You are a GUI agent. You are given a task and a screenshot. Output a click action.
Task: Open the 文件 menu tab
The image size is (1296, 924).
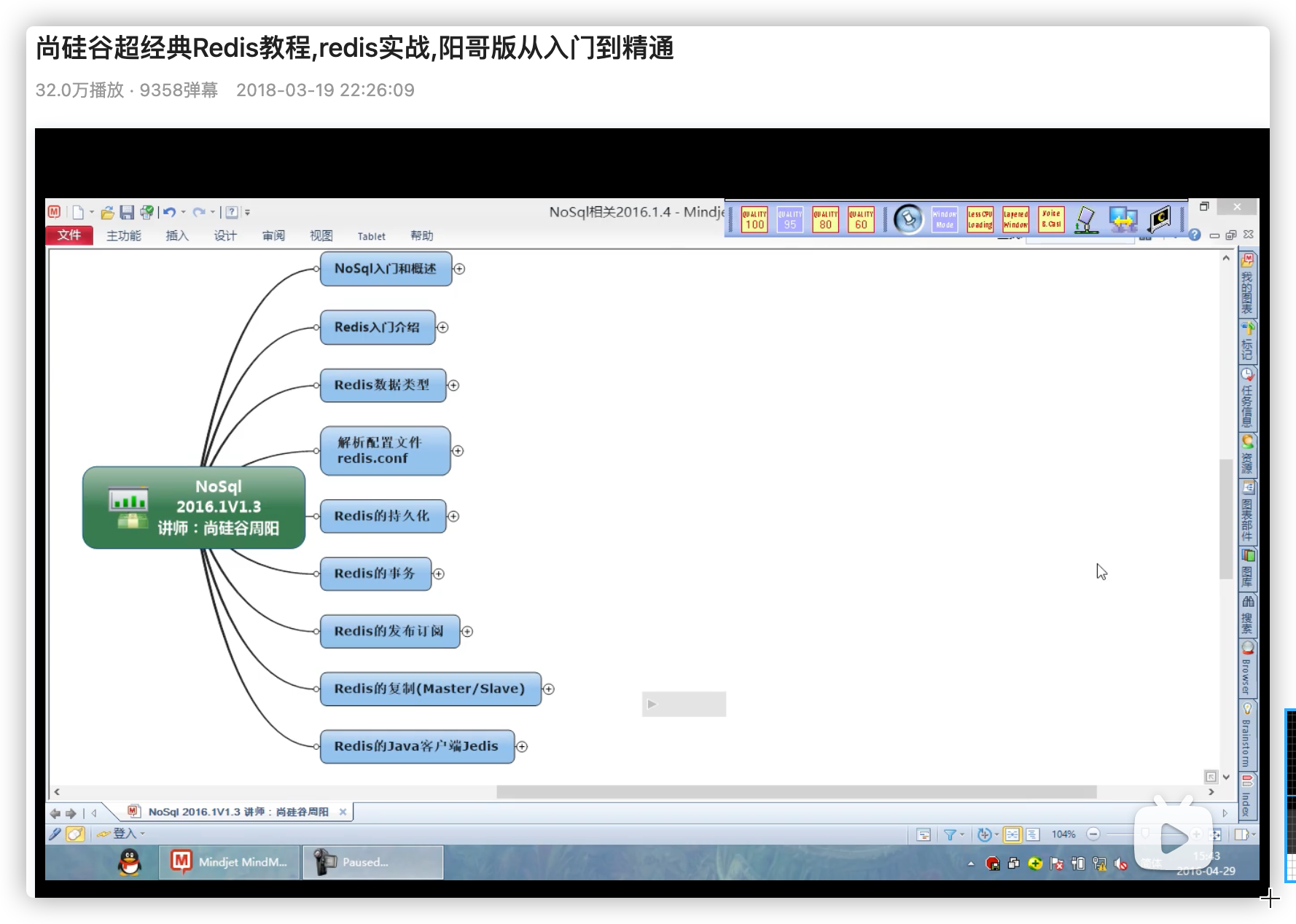coord(69,235)
